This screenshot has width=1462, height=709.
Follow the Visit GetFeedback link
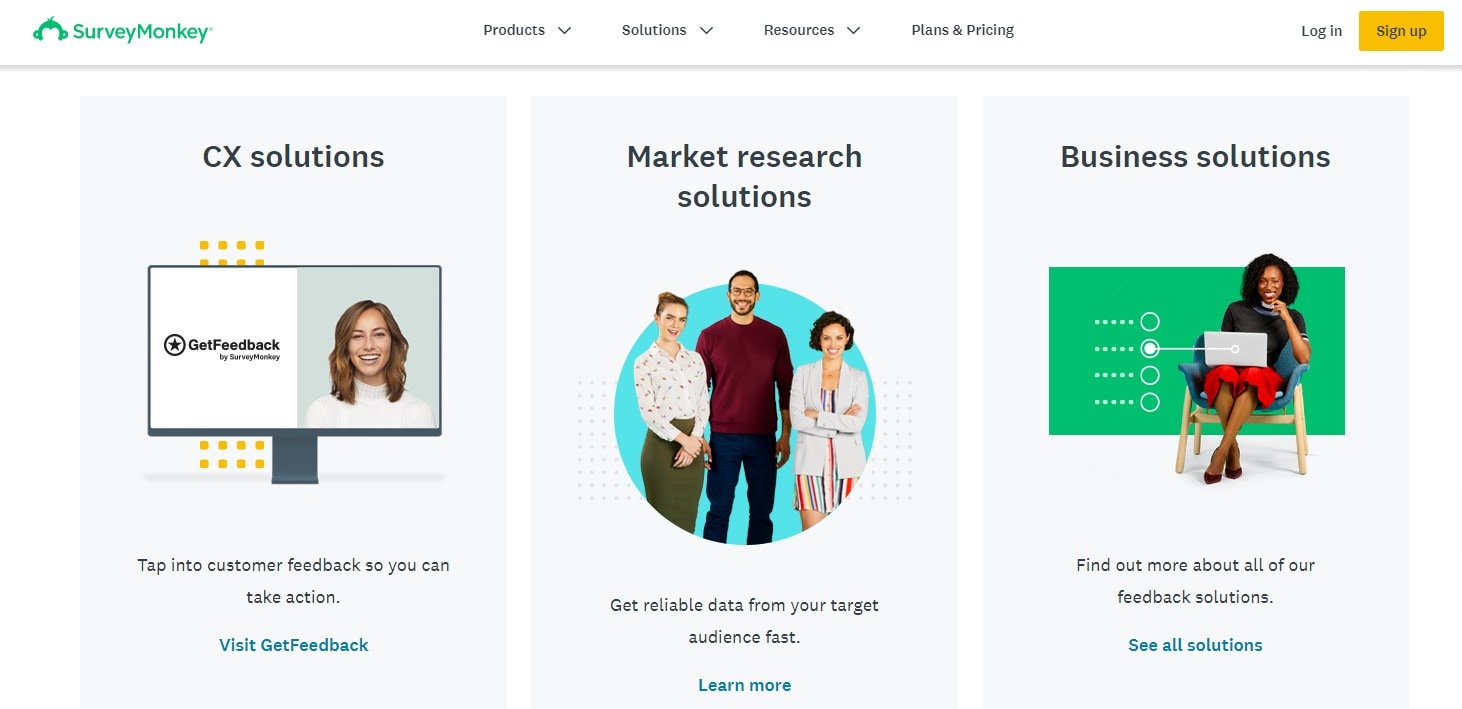pyautogui.click(x=294, y=645)
